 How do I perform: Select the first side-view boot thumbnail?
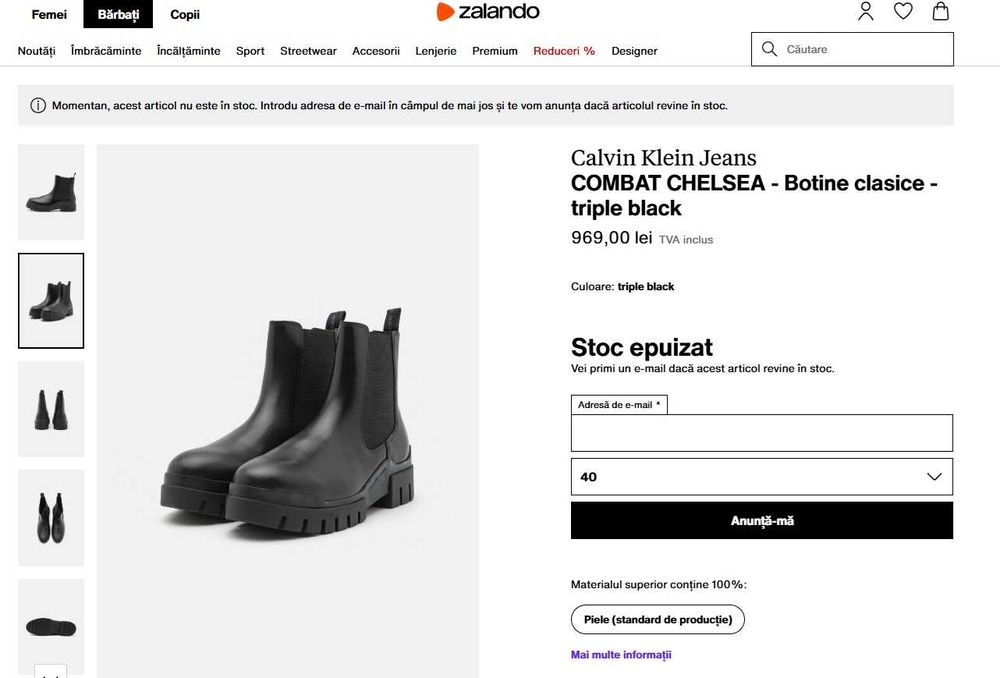click(51, 193)
